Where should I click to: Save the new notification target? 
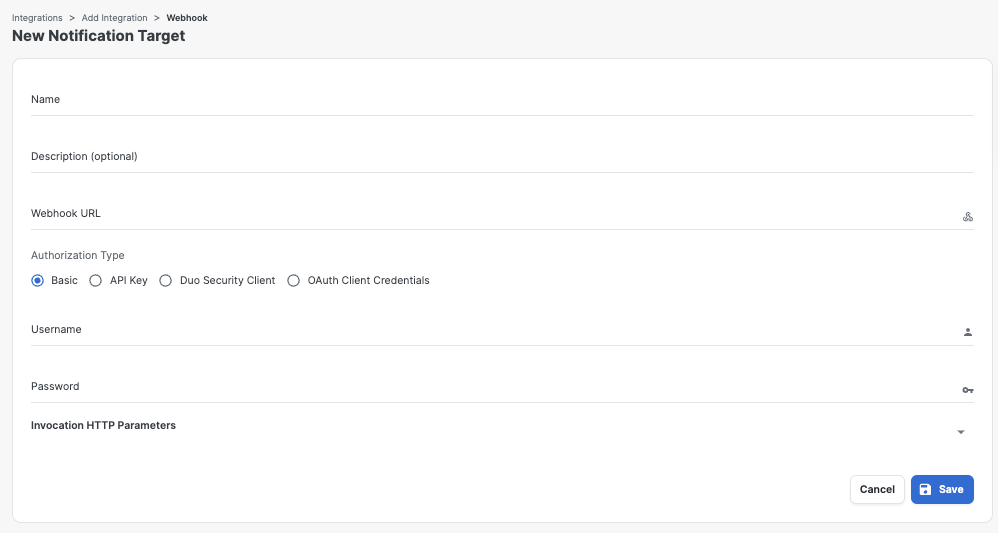[942, 489]
